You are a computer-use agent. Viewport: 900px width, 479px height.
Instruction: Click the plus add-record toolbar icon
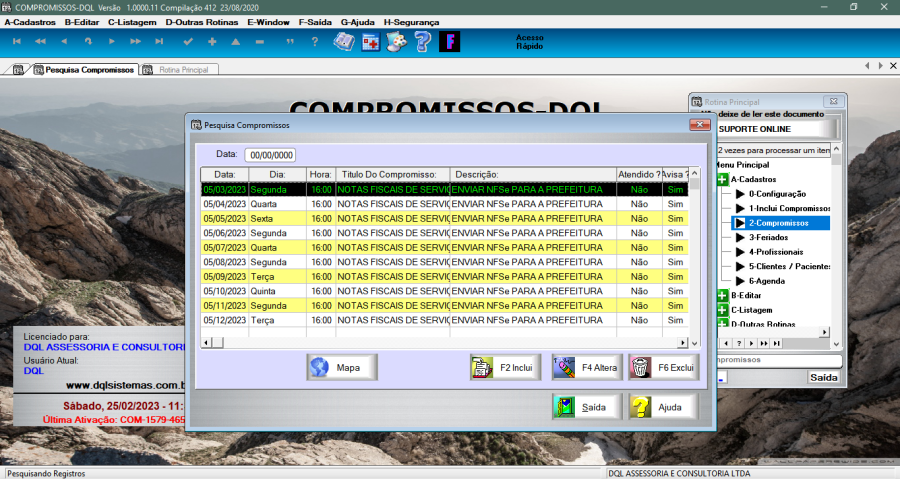[212, 42]
